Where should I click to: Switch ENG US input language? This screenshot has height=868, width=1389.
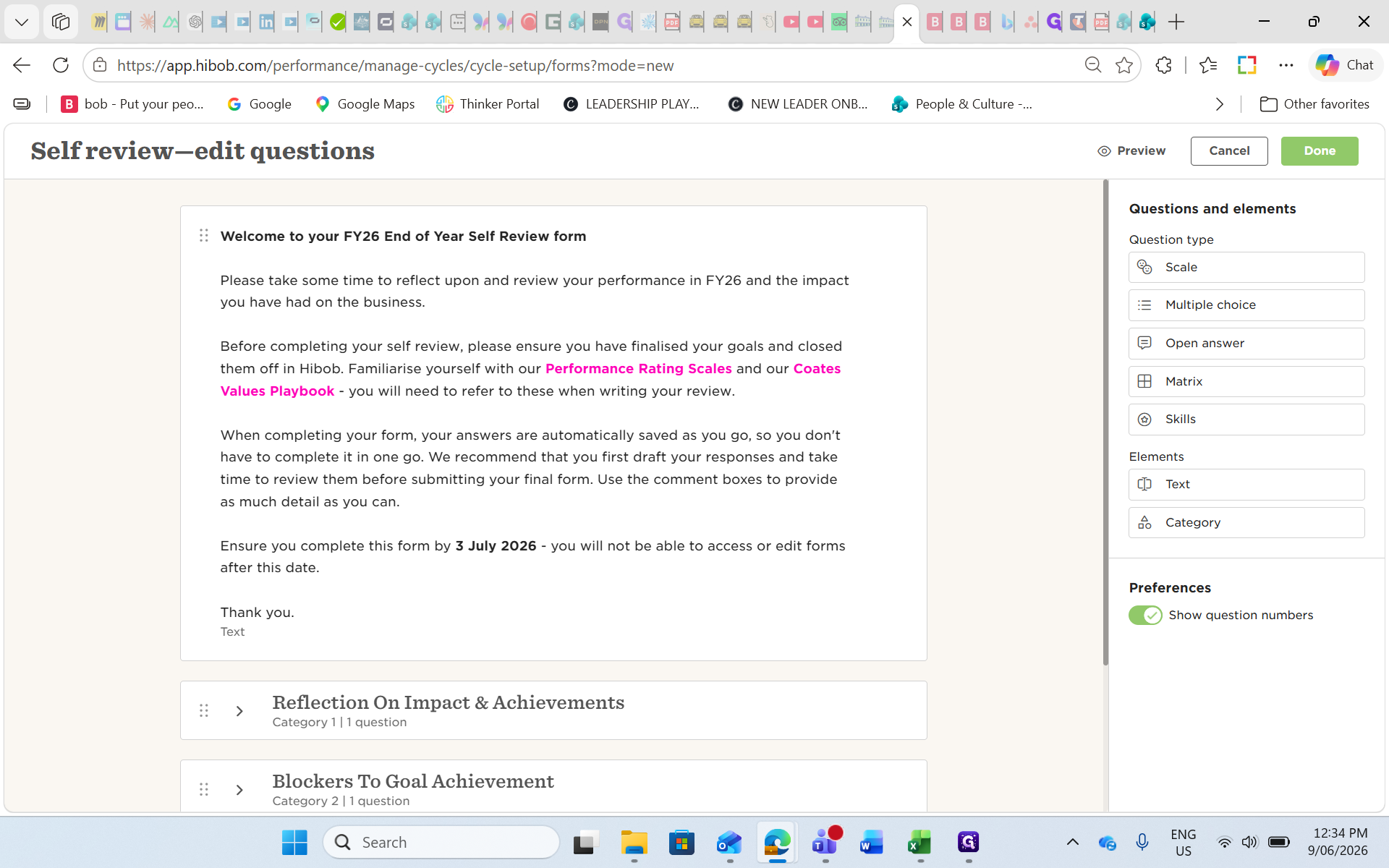[x=1183, y=842]
